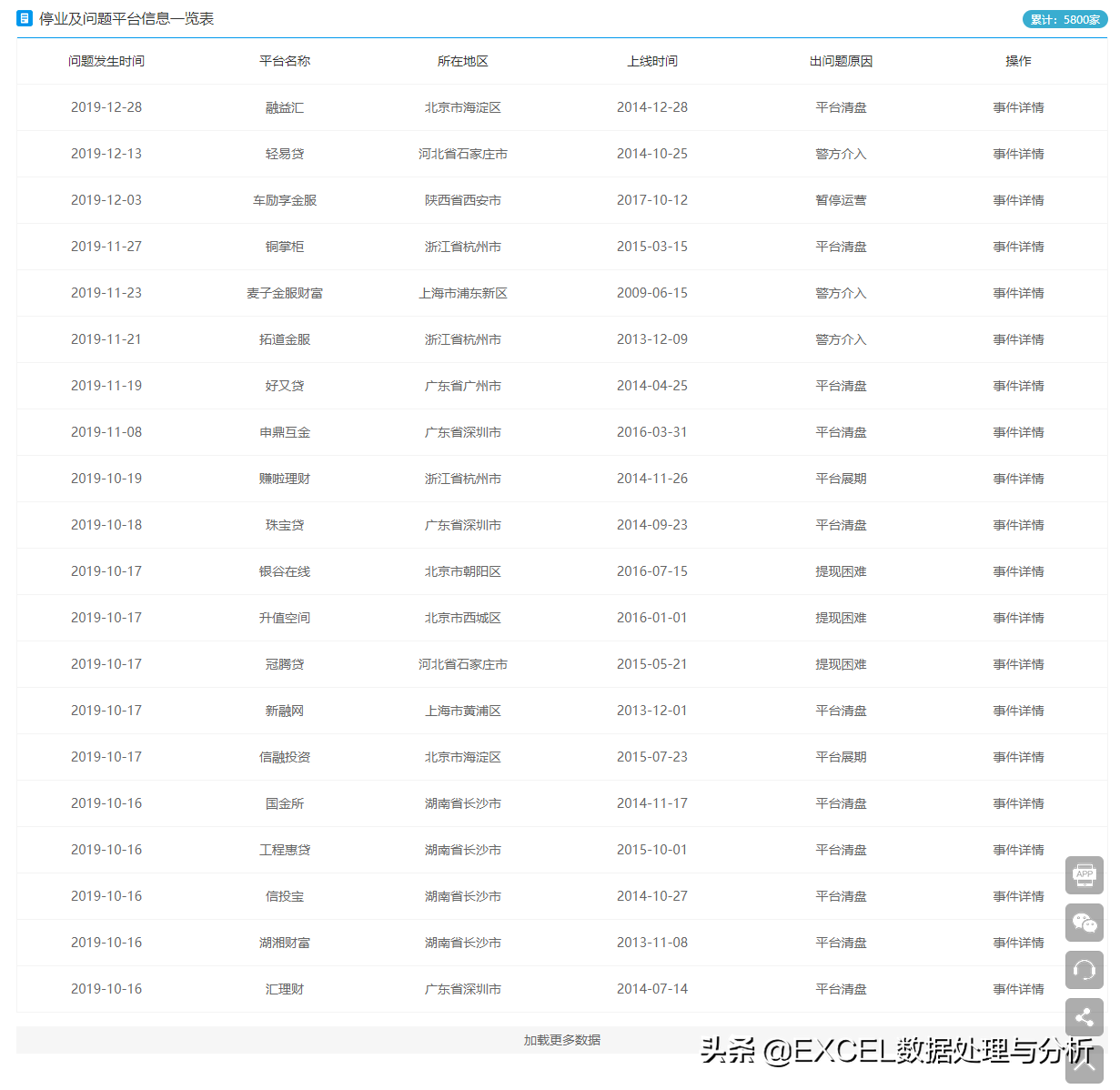The image size is (1120, 1090).
Task: View 事件详情 for 好又贷
Action: 1018,386
